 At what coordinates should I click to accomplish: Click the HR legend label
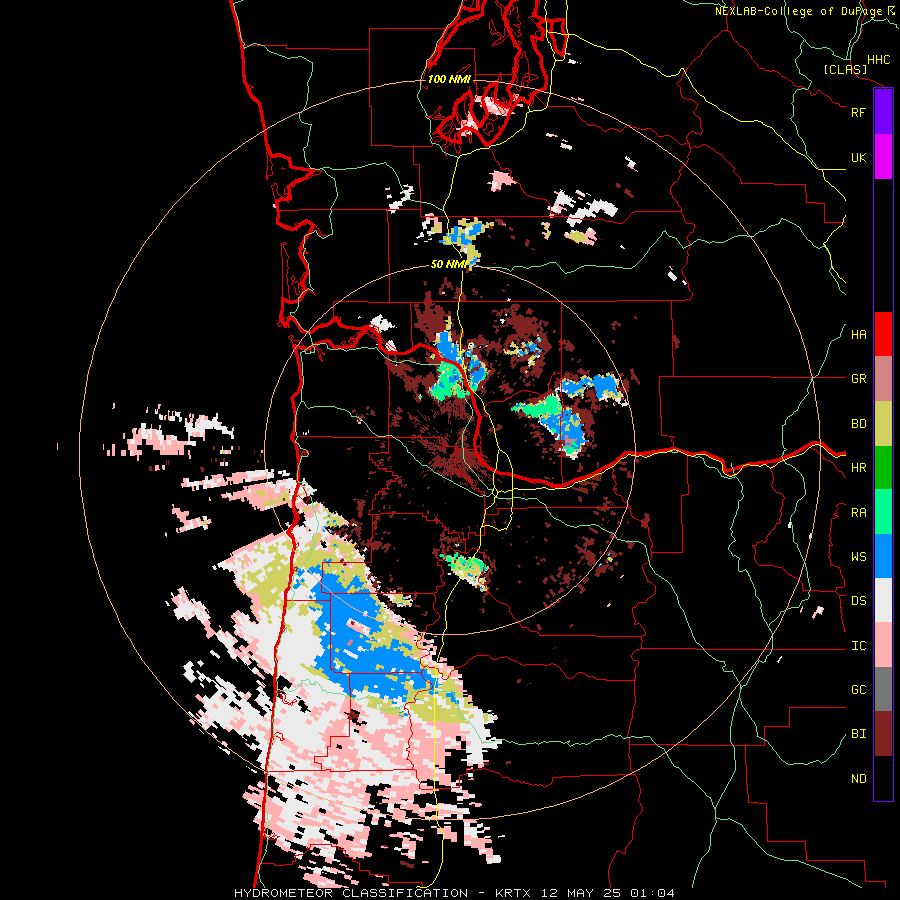pyautogui.click(x=858, y=468)
